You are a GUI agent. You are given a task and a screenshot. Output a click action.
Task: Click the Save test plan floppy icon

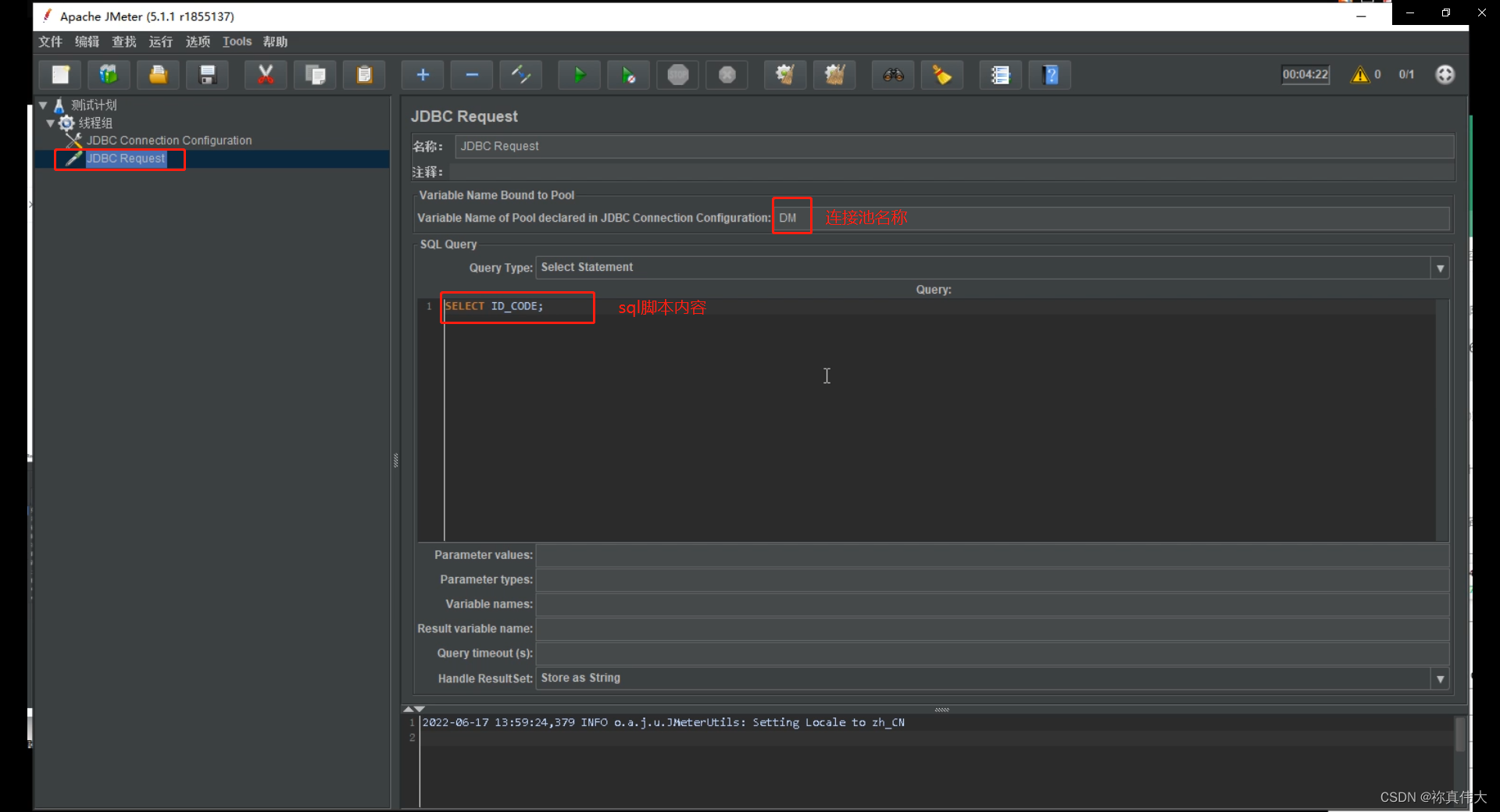208,75
